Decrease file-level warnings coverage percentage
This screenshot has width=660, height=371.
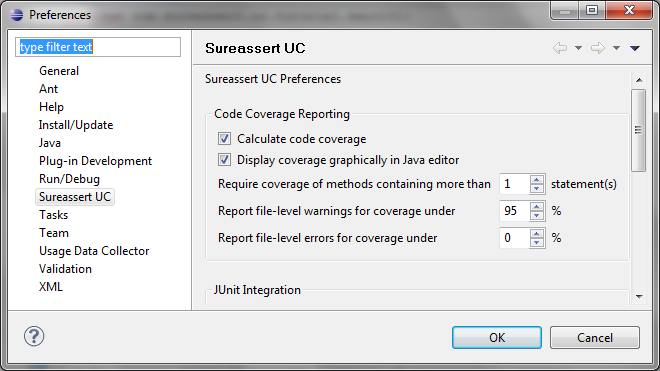pyautogui.click(x=537, y=216)
